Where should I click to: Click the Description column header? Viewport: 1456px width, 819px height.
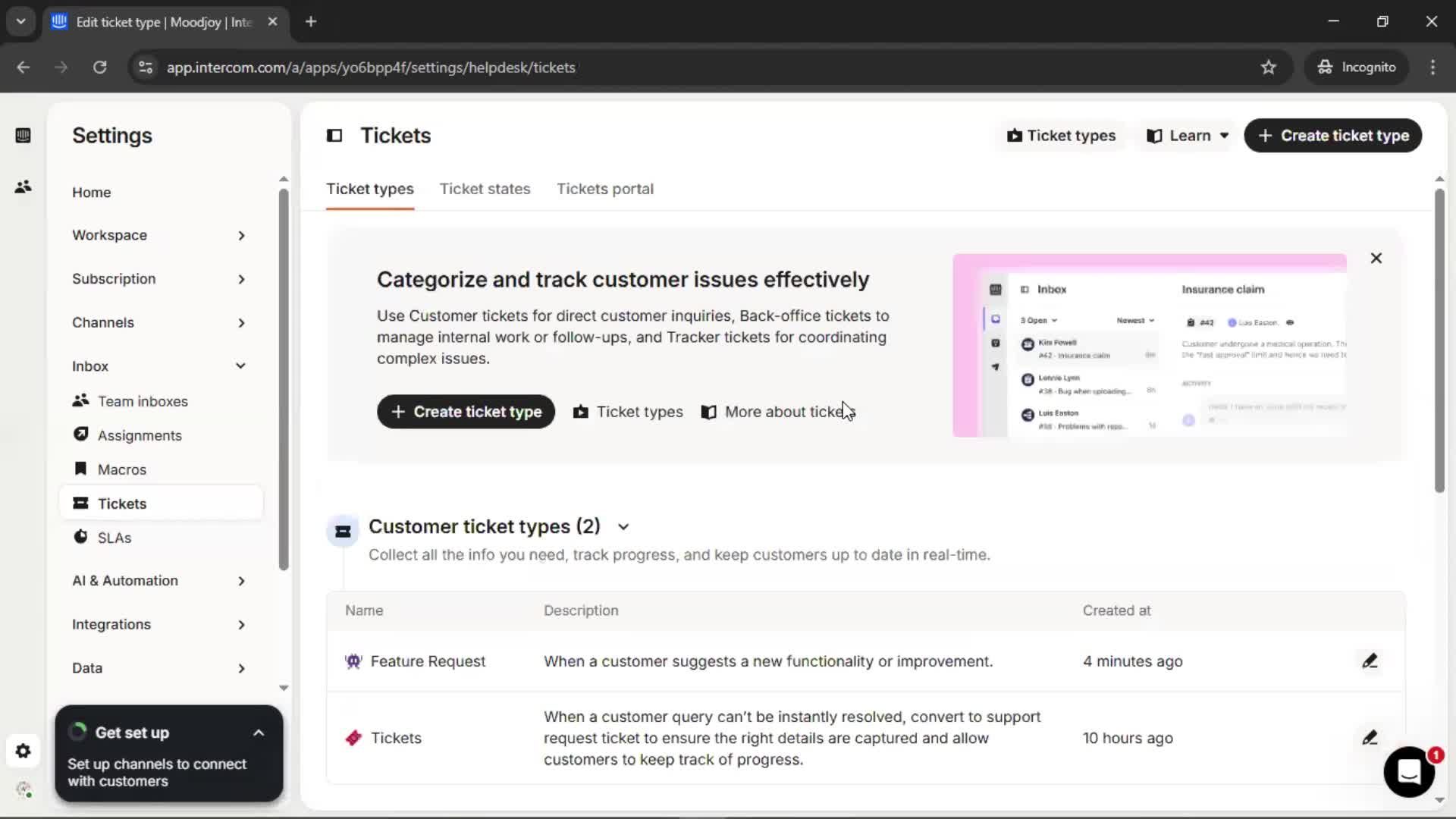pos(581,611)
